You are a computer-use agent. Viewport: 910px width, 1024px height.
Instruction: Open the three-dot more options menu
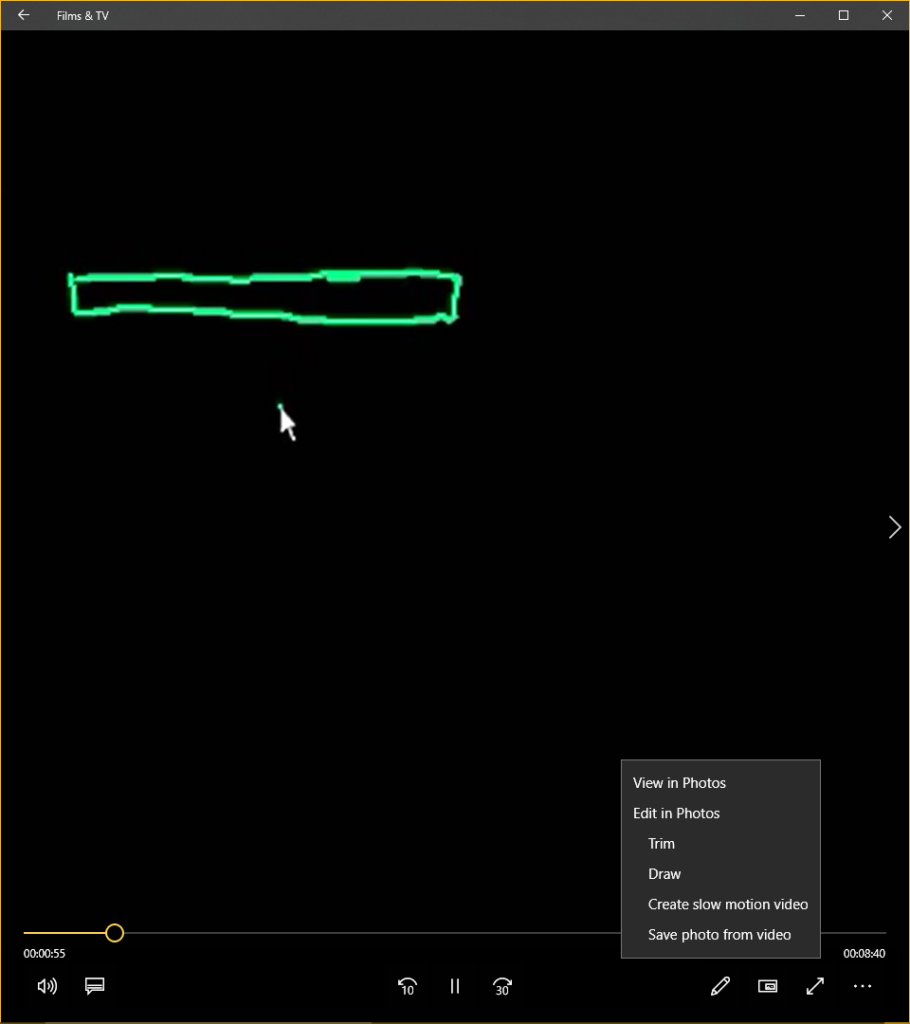(x=863, y=986)
